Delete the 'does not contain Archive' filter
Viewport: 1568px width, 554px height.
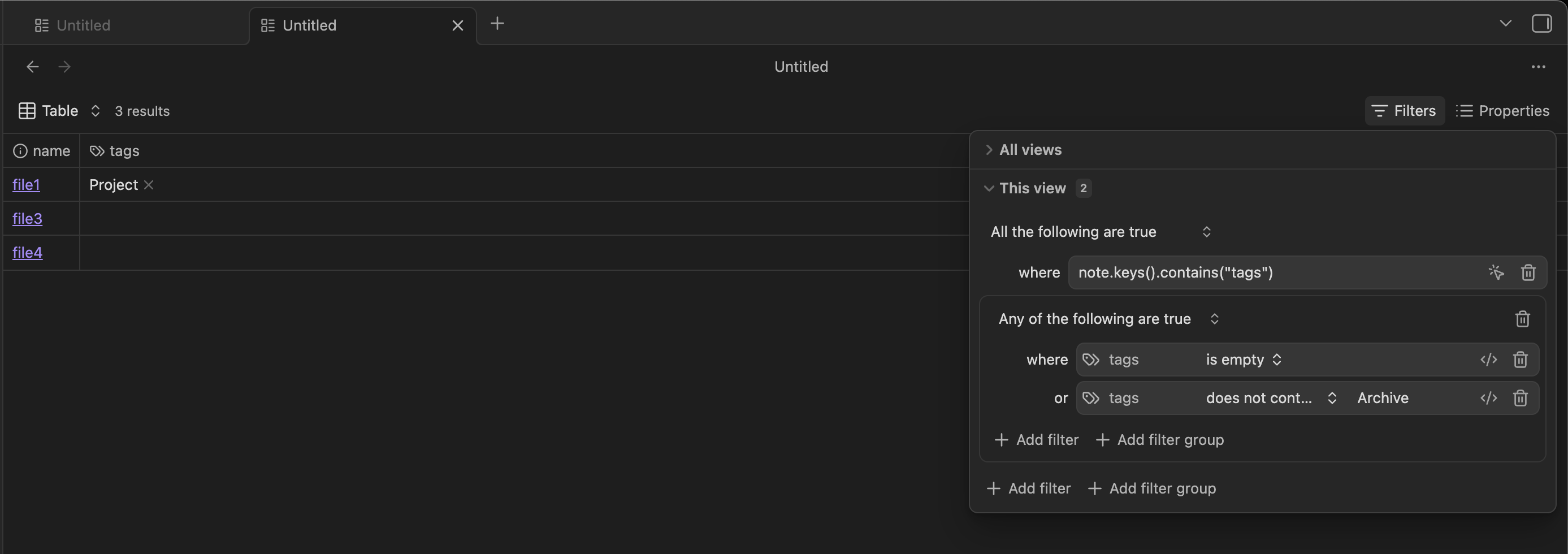click(1520, 398)
